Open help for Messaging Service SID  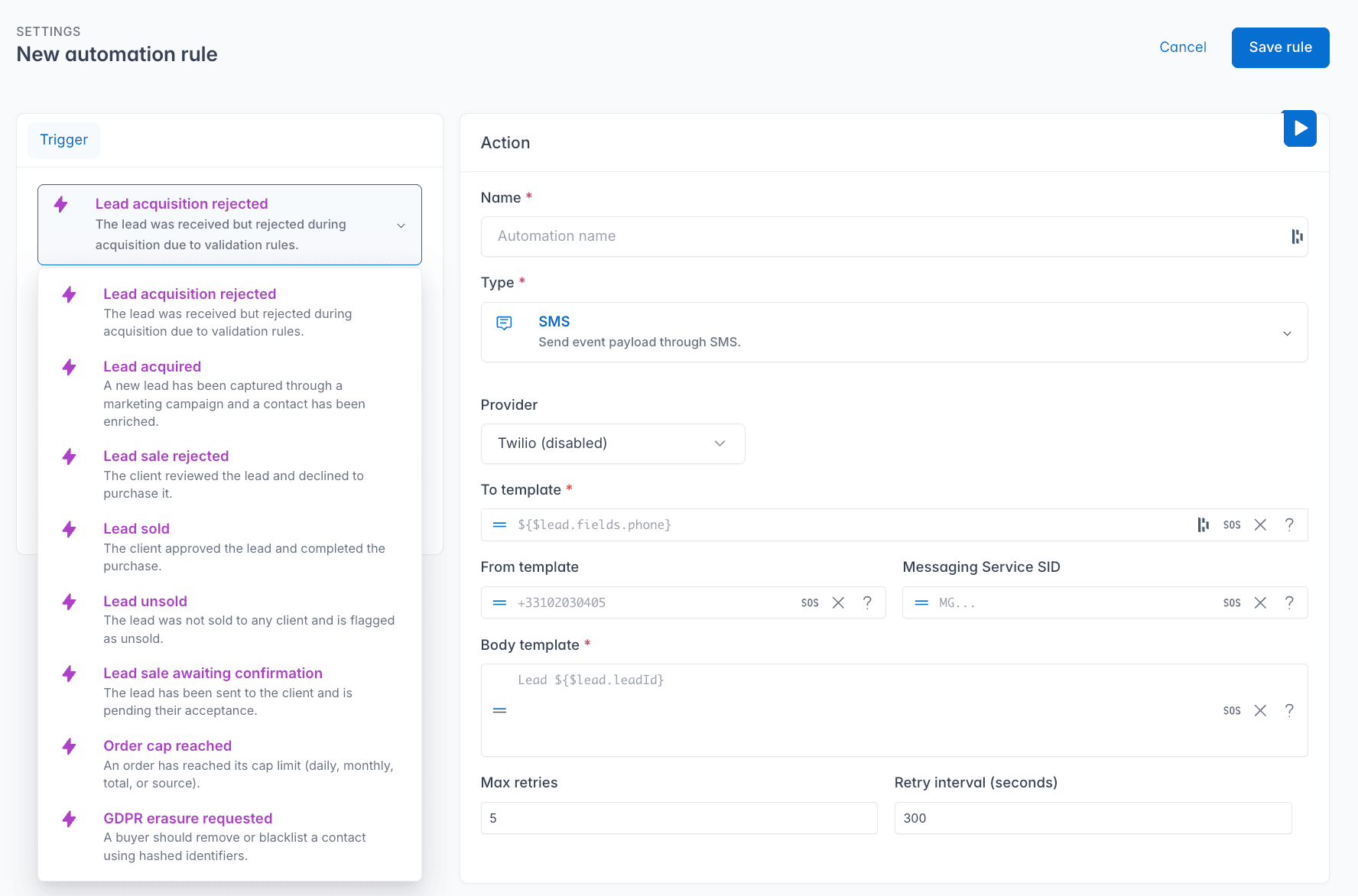[x=1289, y=602]
